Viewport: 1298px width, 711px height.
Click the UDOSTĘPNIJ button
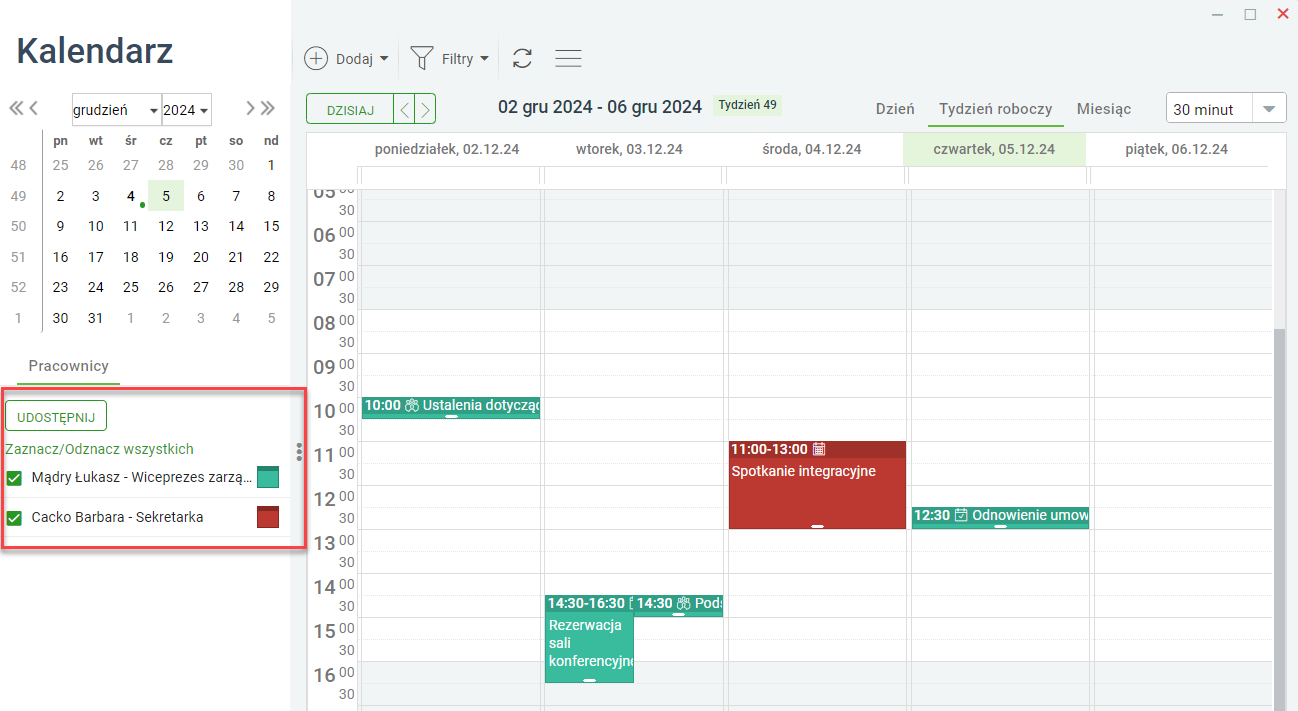(56, 416)
